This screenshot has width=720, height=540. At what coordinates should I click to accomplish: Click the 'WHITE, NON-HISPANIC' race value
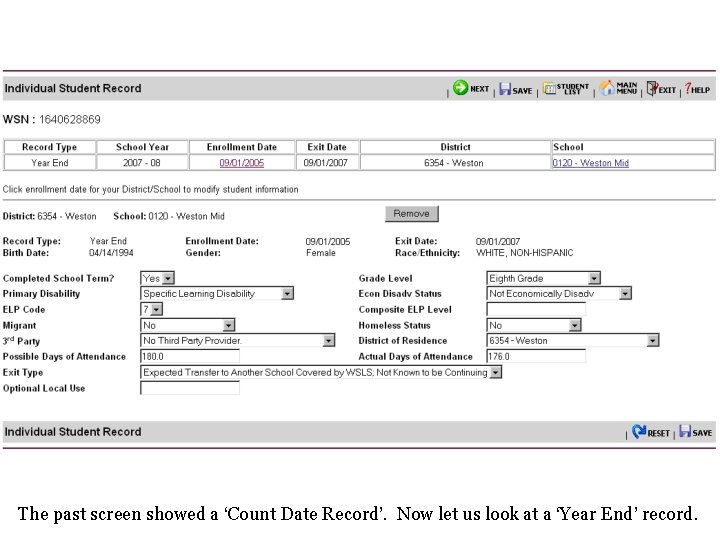click(x=524, y=253)
